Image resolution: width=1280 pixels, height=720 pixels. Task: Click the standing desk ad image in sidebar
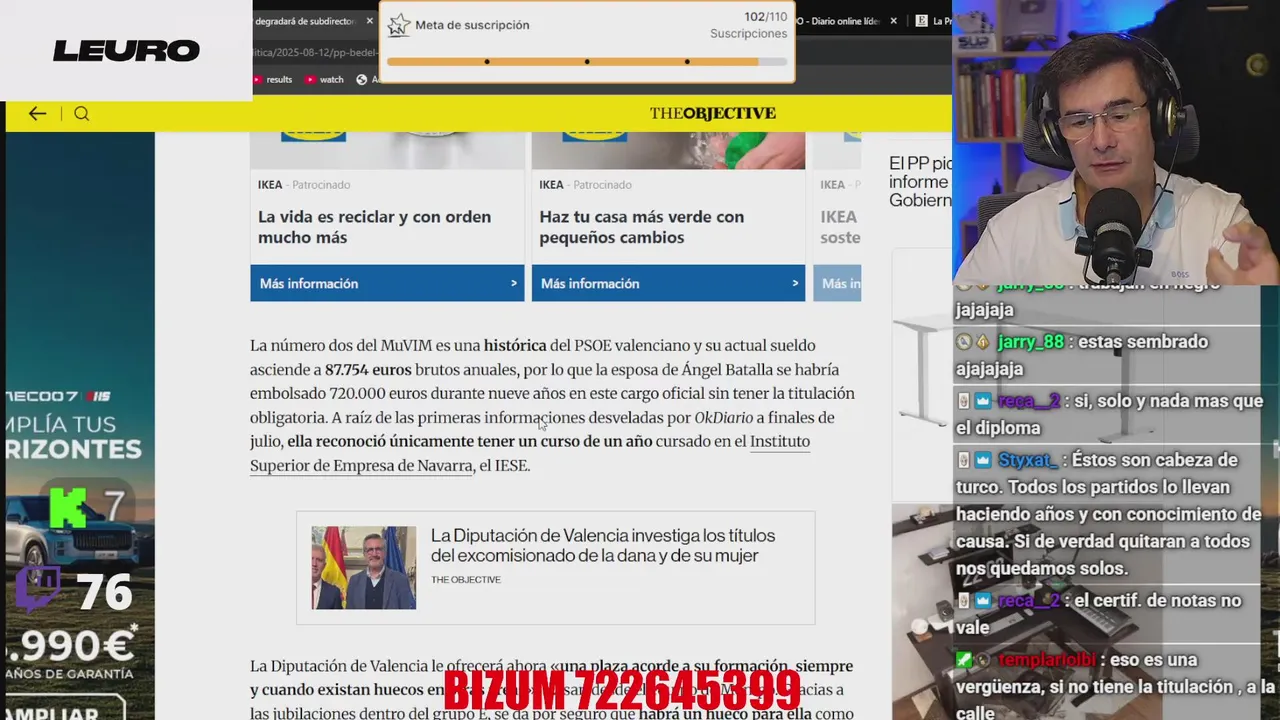(x=921, y=375)
